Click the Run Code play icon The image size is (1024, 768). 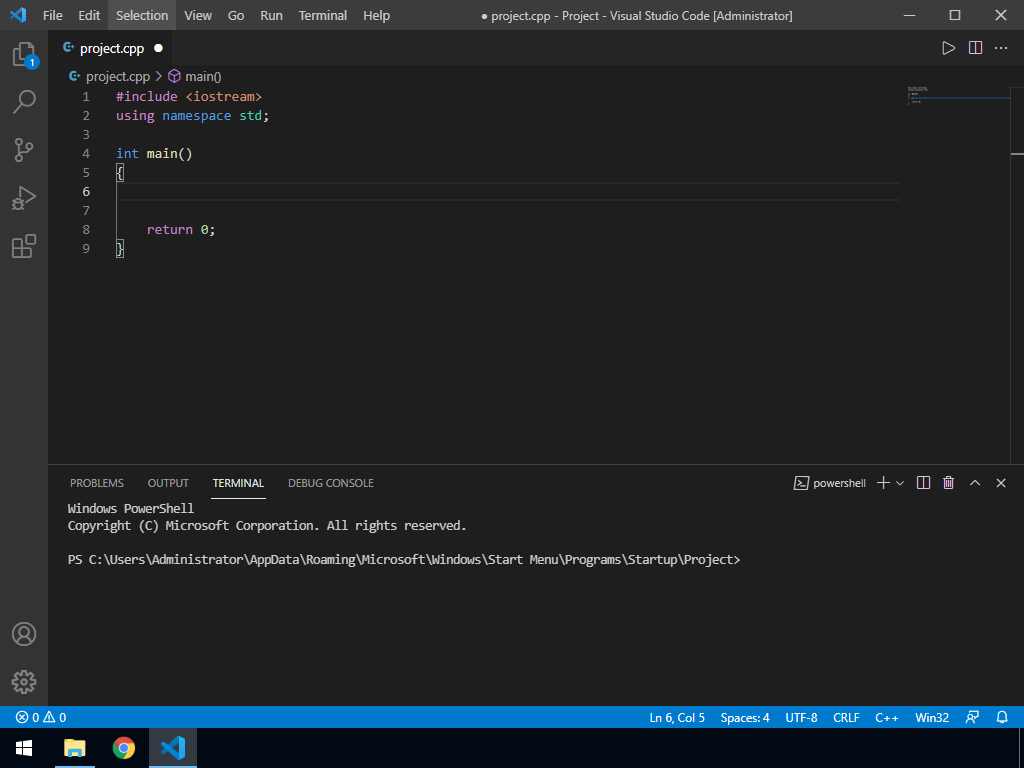click(948, 48)
